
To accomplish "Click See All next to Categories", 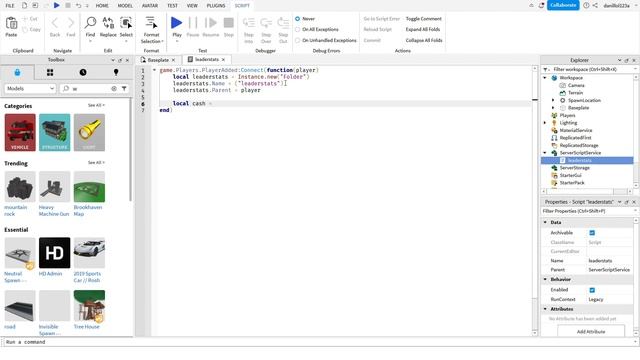I will (x=96, y=105).
